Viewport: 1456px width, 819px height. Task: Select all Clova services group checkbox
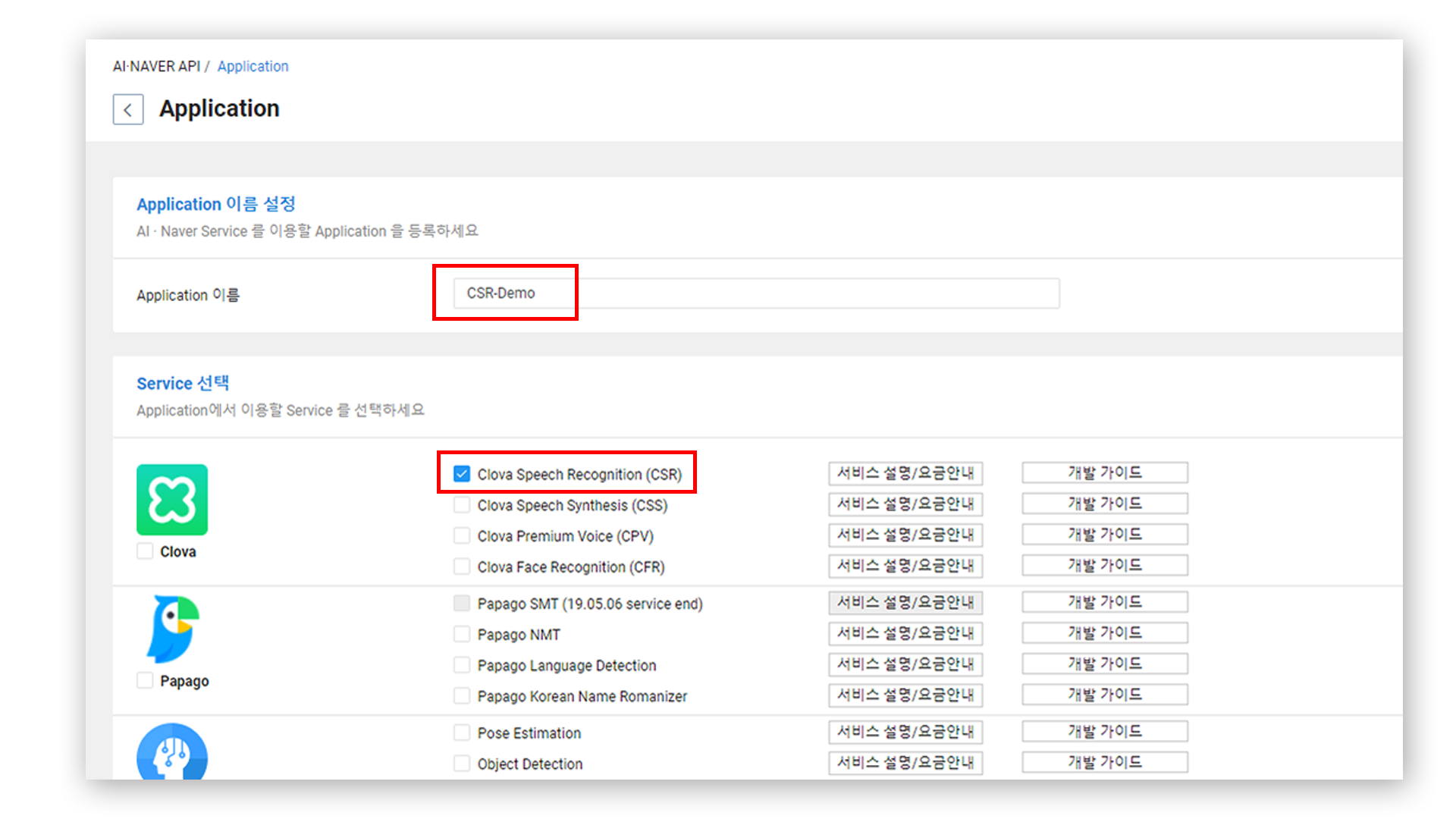(145, 551)
